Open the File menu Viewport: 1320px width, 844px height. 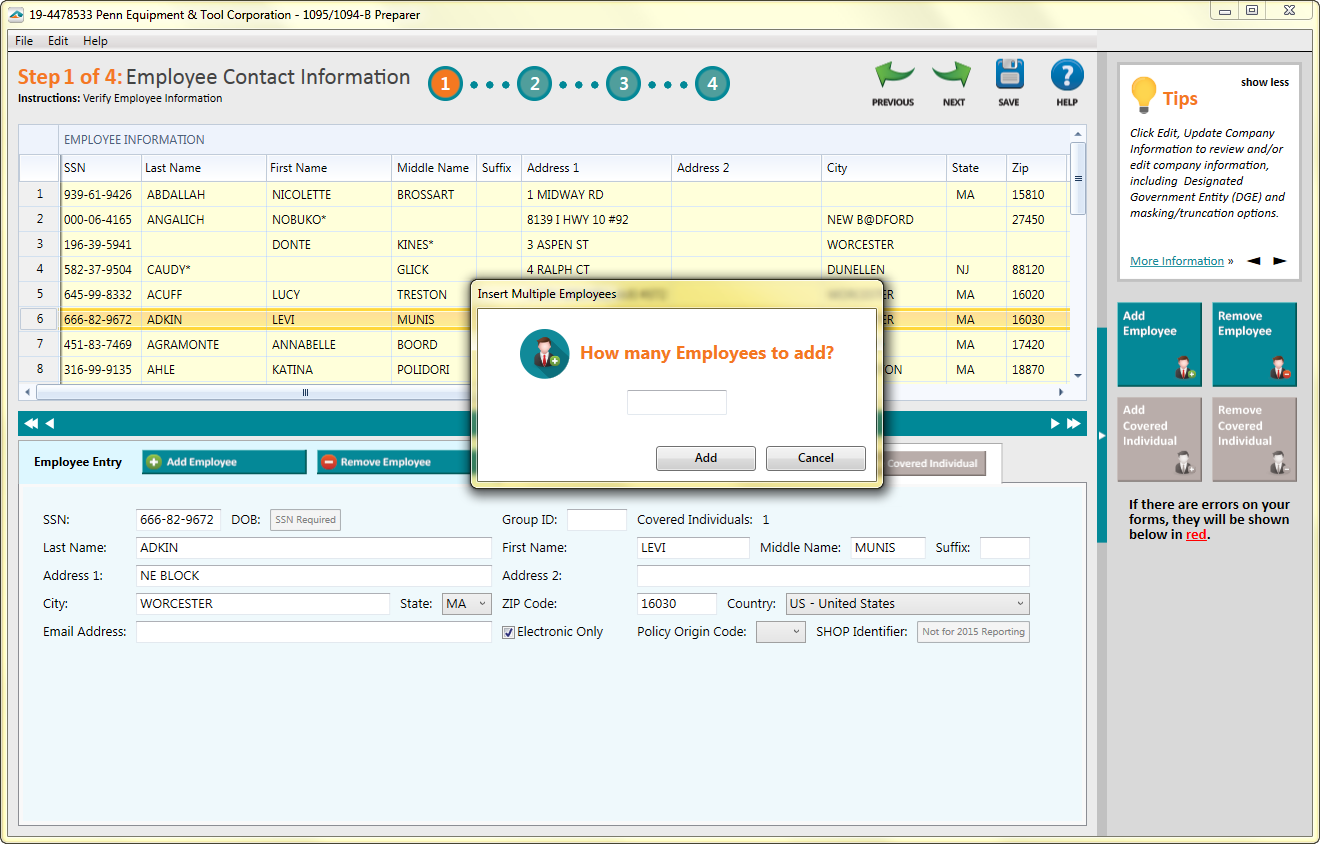click(24, 41)
